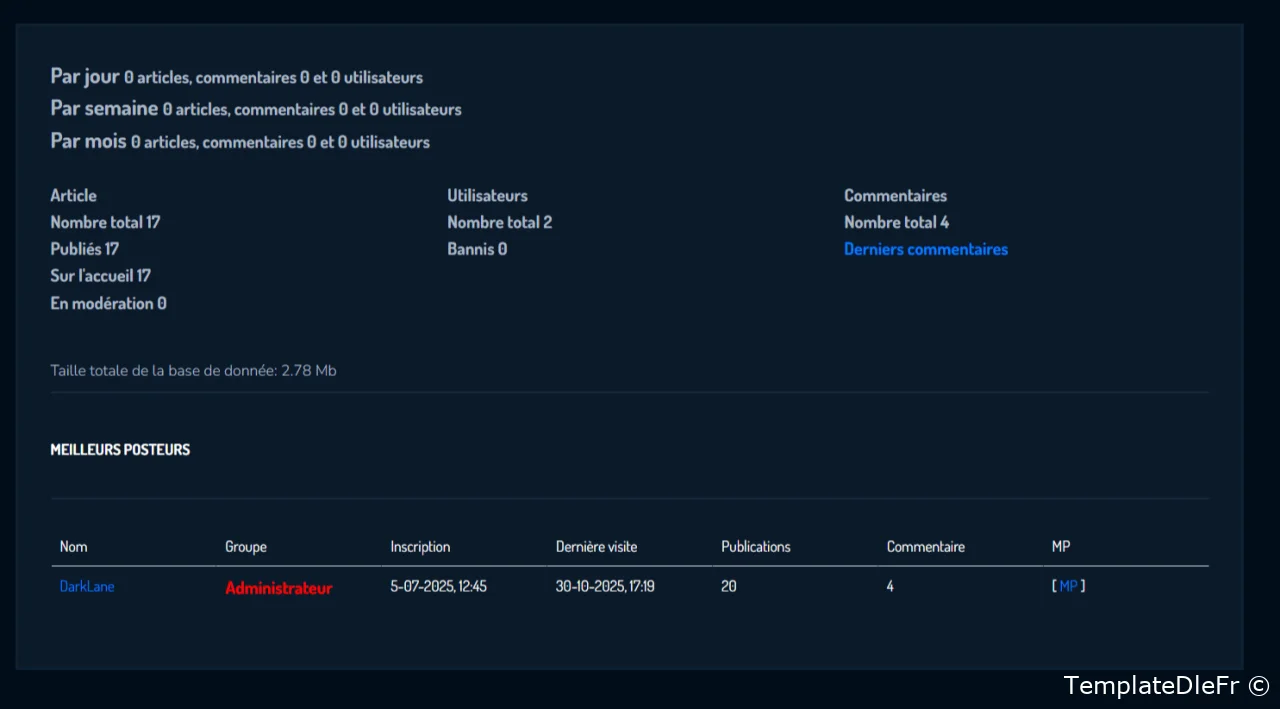Click the Commentaires section heading
Viewport: 1280px width, 709px height.
coord(895,195)
